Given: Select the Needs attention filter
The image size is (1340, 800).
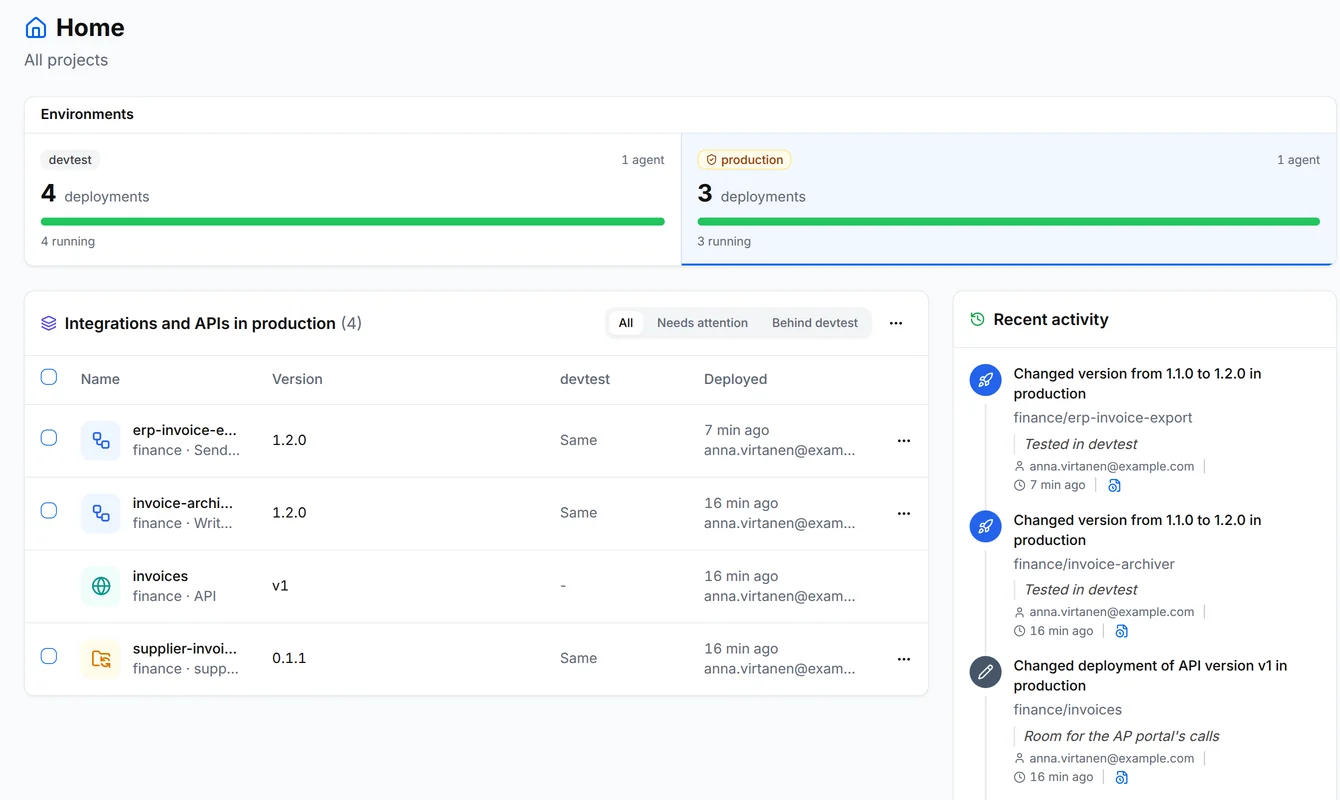Looking at the screenshot, I should coord(702,323).
